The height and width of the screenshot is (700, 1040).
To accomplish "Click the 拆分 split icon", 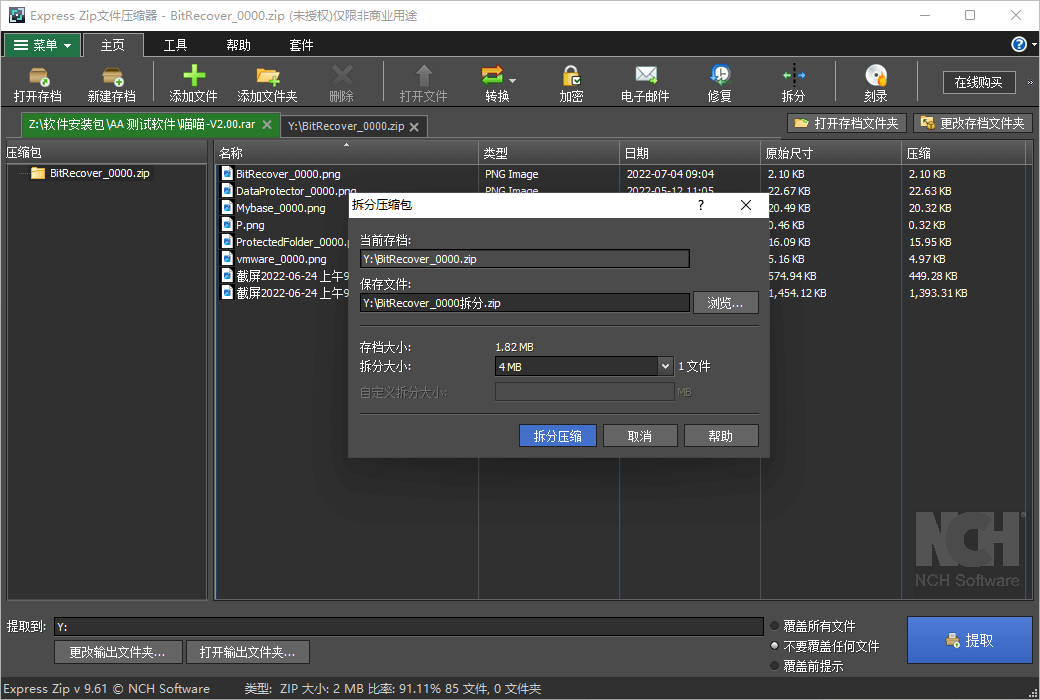I will (x=793, y=76).
